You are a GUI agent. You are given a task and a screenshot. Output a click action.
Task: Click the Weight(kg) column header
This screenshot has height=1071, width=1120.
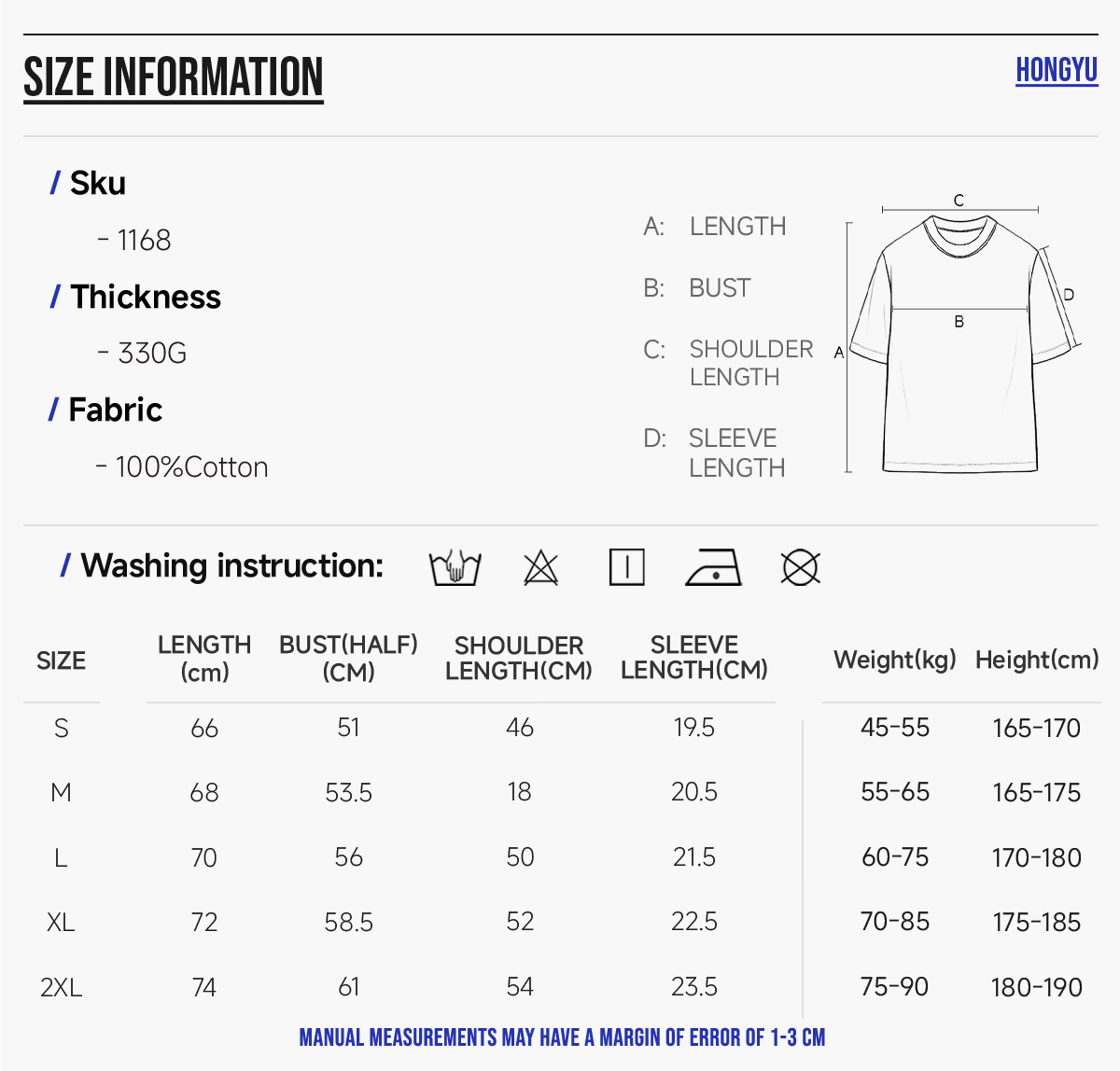[x=895, y=660]
